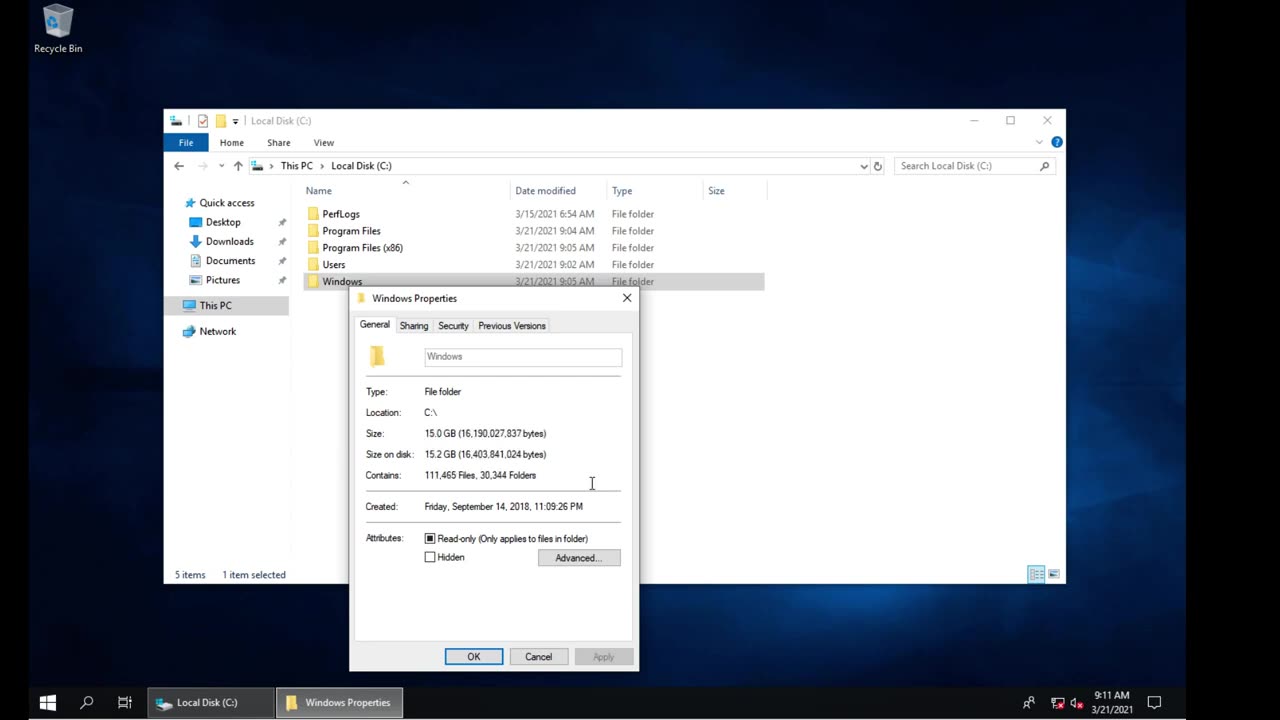1280x720 pixels.
Task: Open the Recycle Bin desktop icon
Action: click(58, 30)
